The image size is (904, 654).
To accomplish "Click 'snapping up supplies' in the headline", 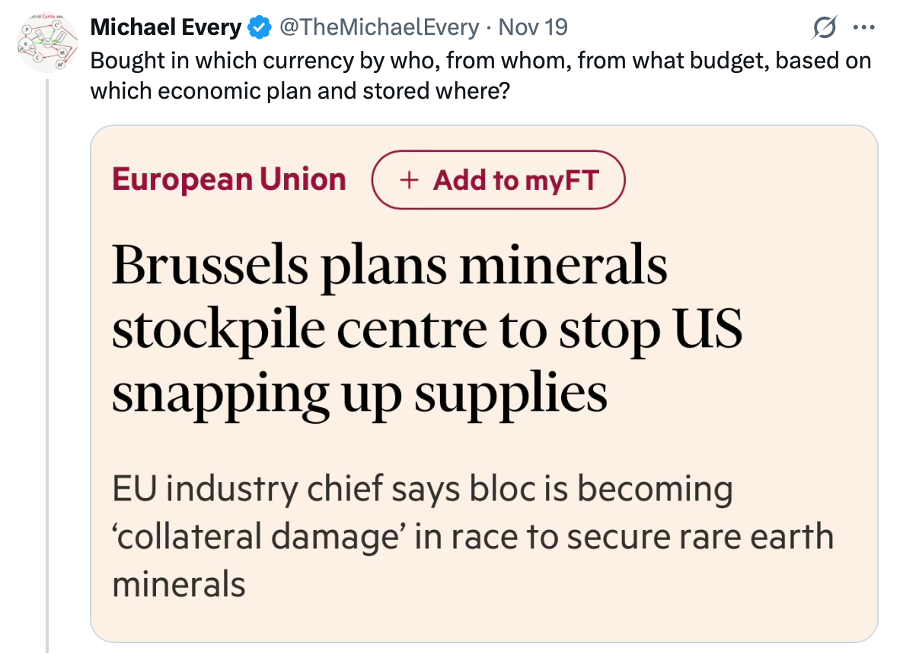I will (x=360, y=393).
